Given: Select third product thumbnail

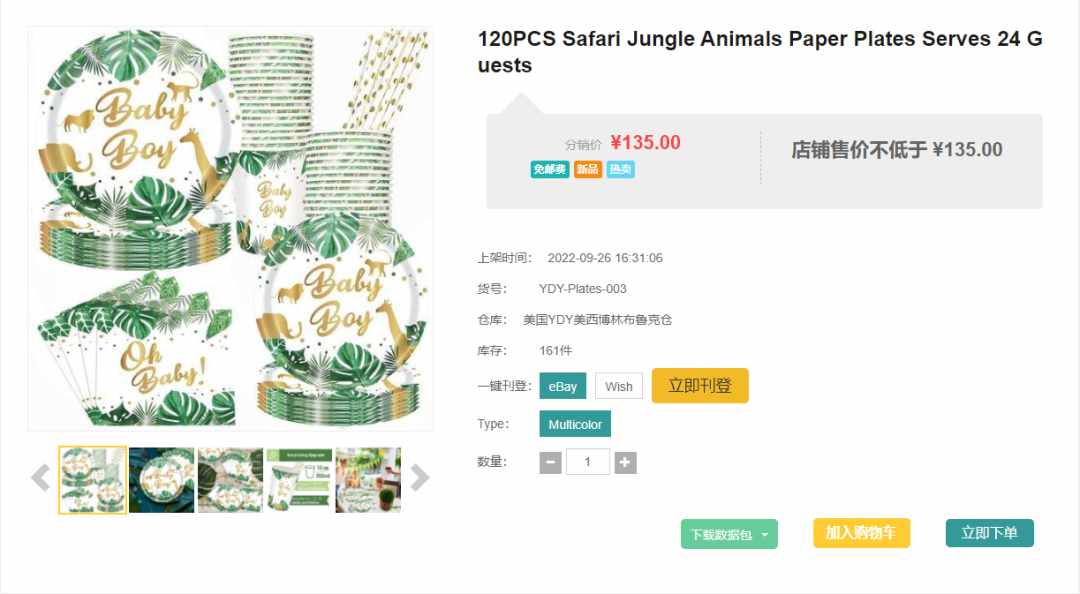Looking at the screenshot, I should point(230,480).
